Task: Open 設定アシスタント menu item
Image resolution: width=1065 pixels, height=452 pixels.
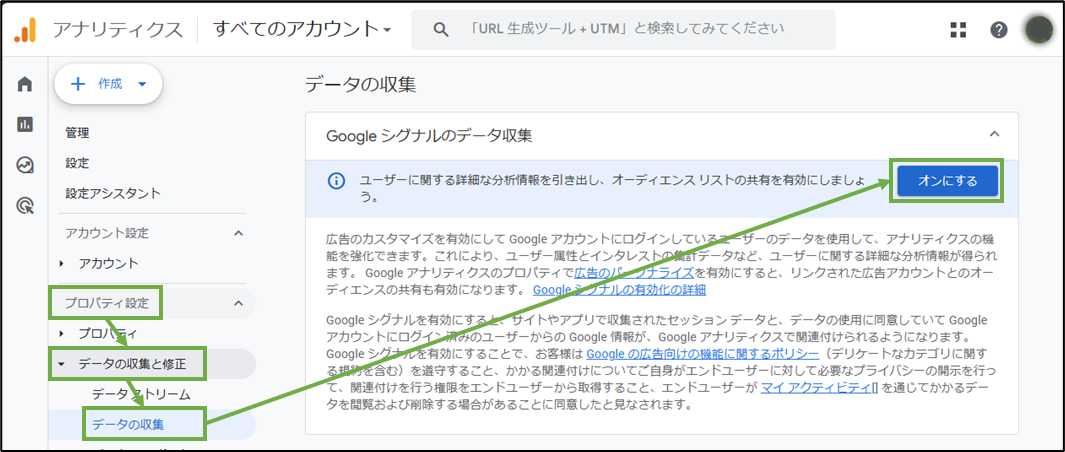Action: 113,194
